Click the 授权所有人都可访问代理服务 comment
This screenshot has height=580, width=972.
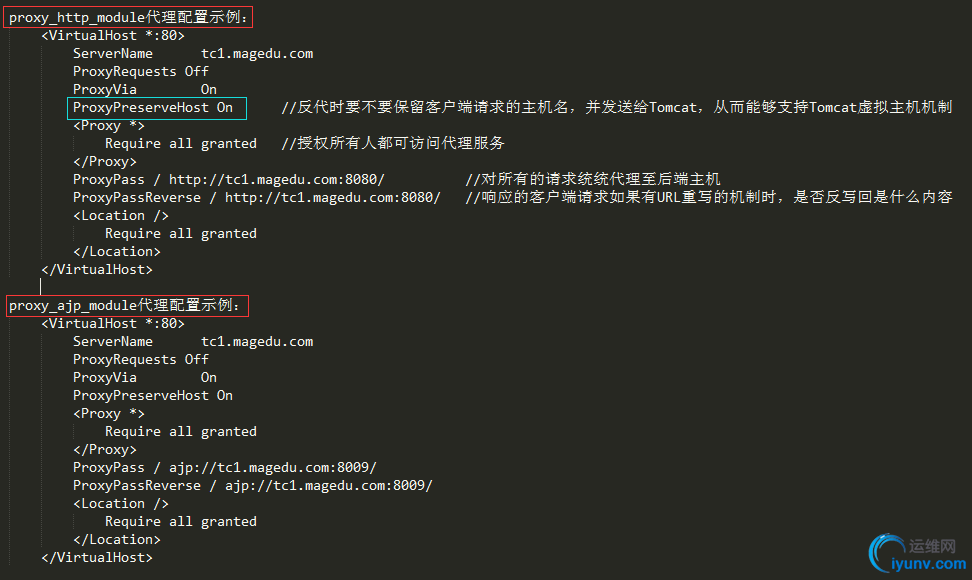coord(393,144)
